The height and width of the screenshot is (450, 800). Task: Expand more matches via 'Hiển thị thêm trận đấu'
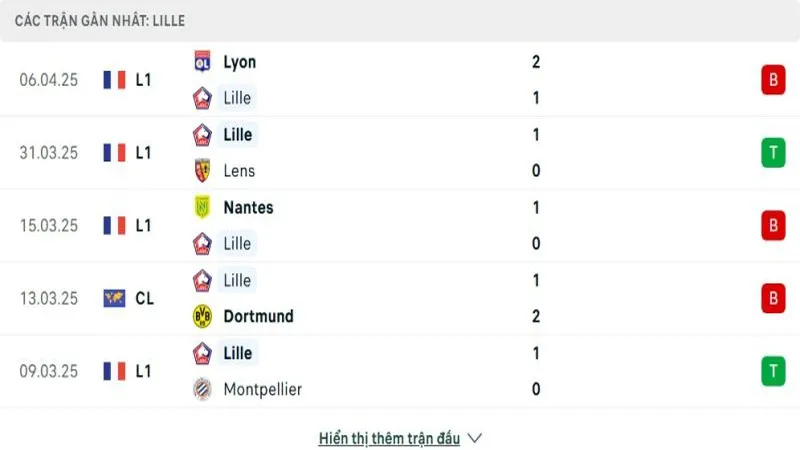coord(389,438)
